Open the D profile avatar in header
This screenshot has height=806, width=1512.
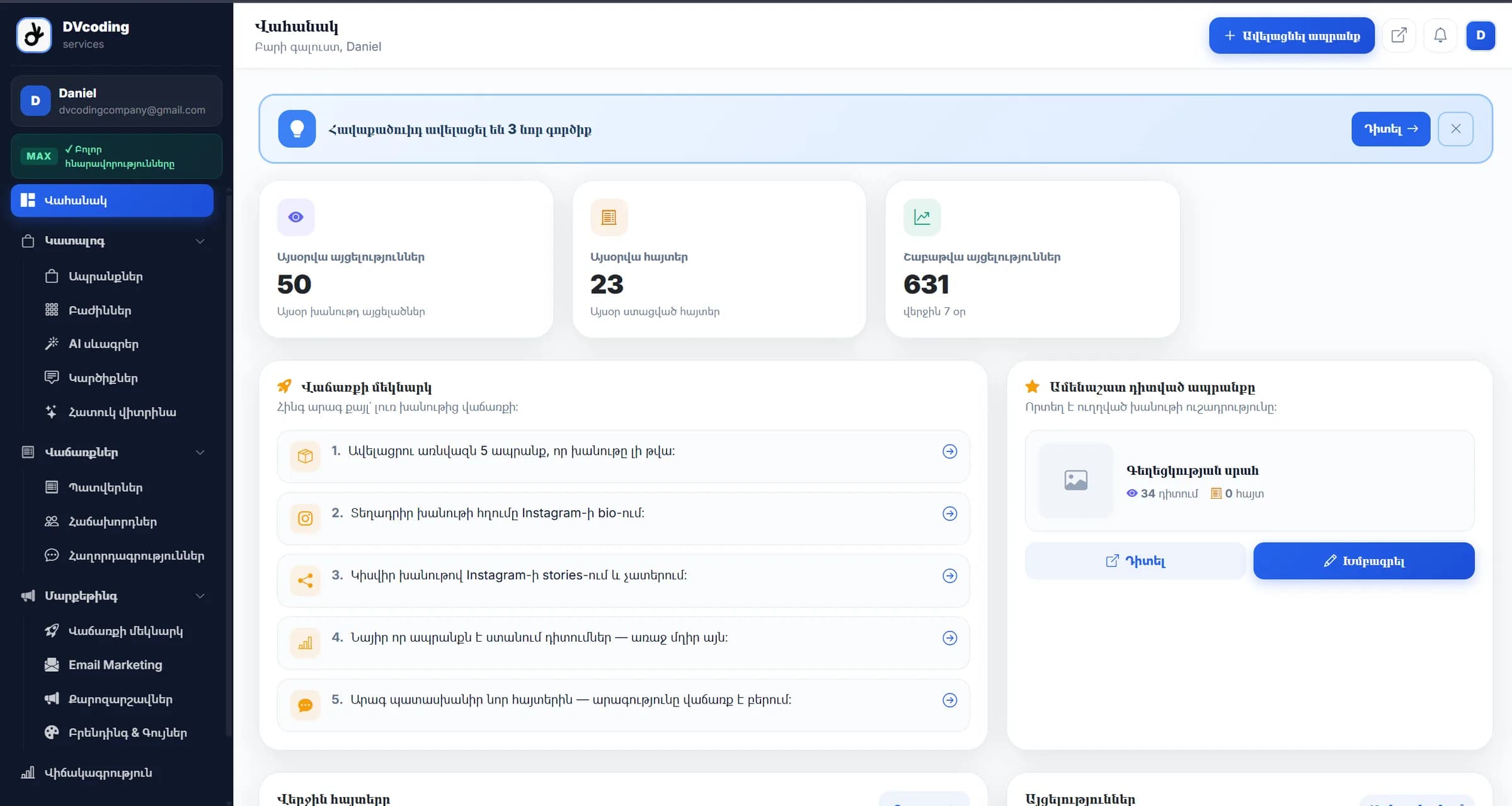click(x=1480, y=35)
